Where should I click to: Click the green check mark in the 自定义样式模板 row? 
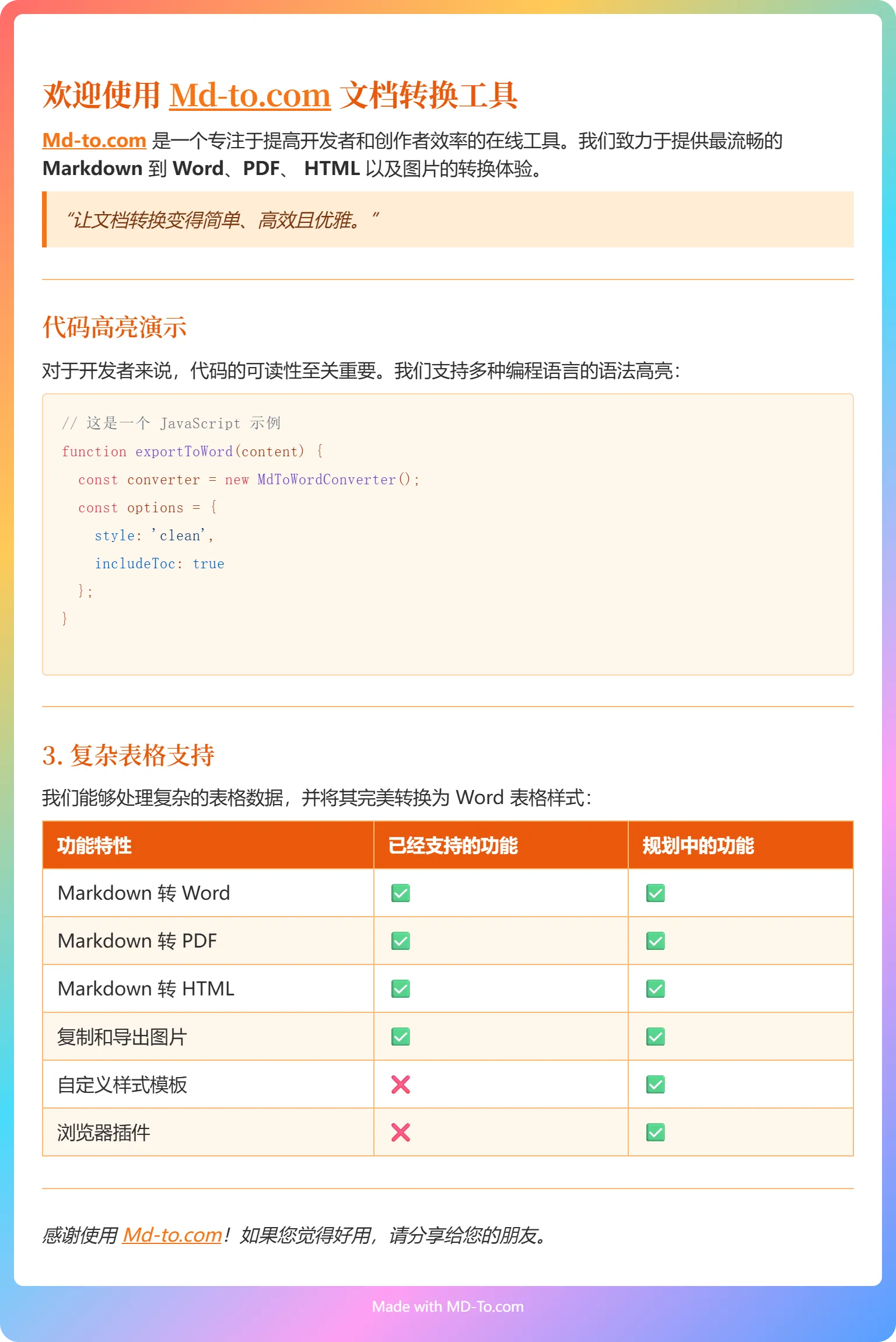point(655,1085)
